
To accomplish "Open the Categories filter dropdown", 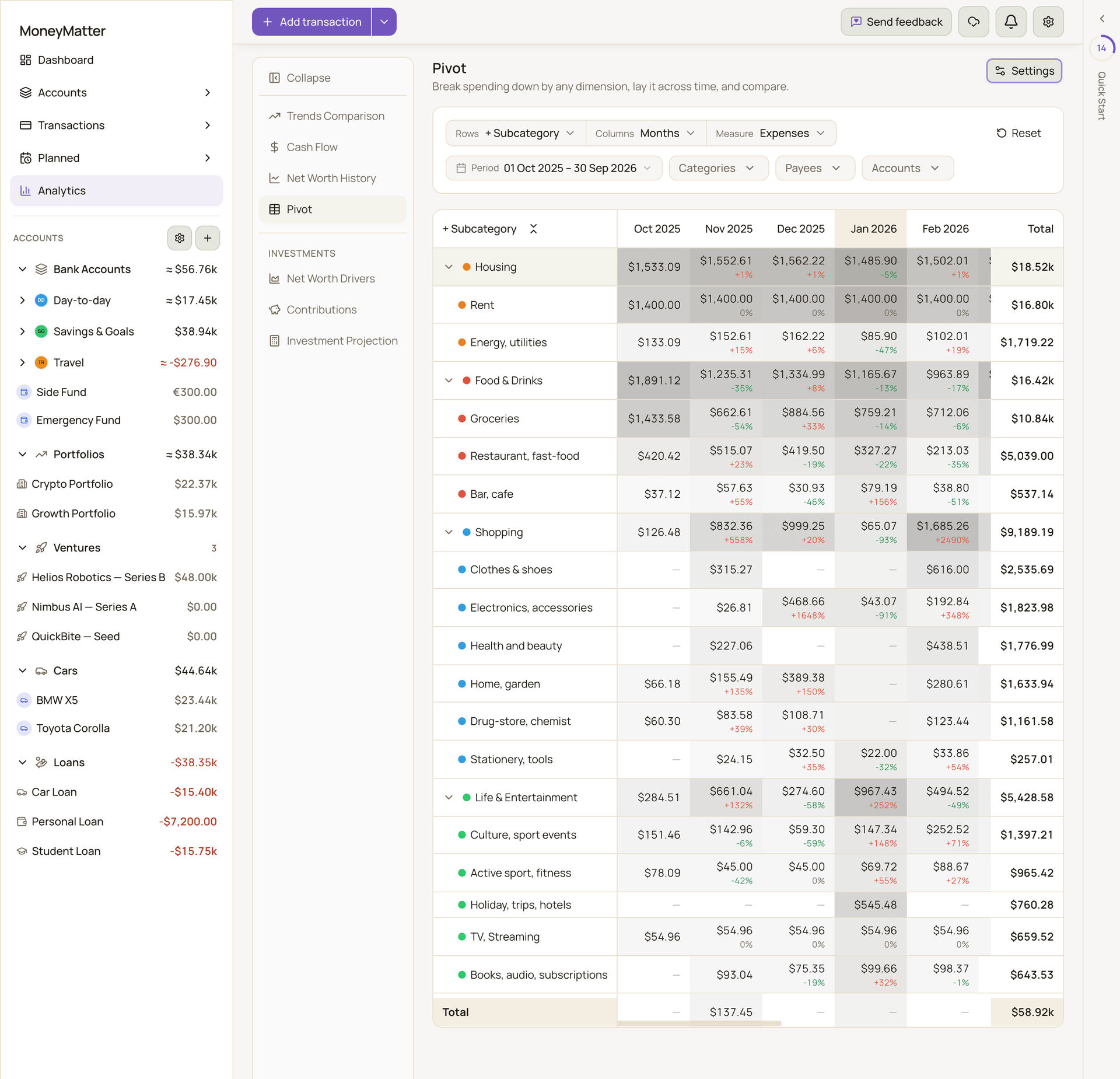I will tap(718, 168).
